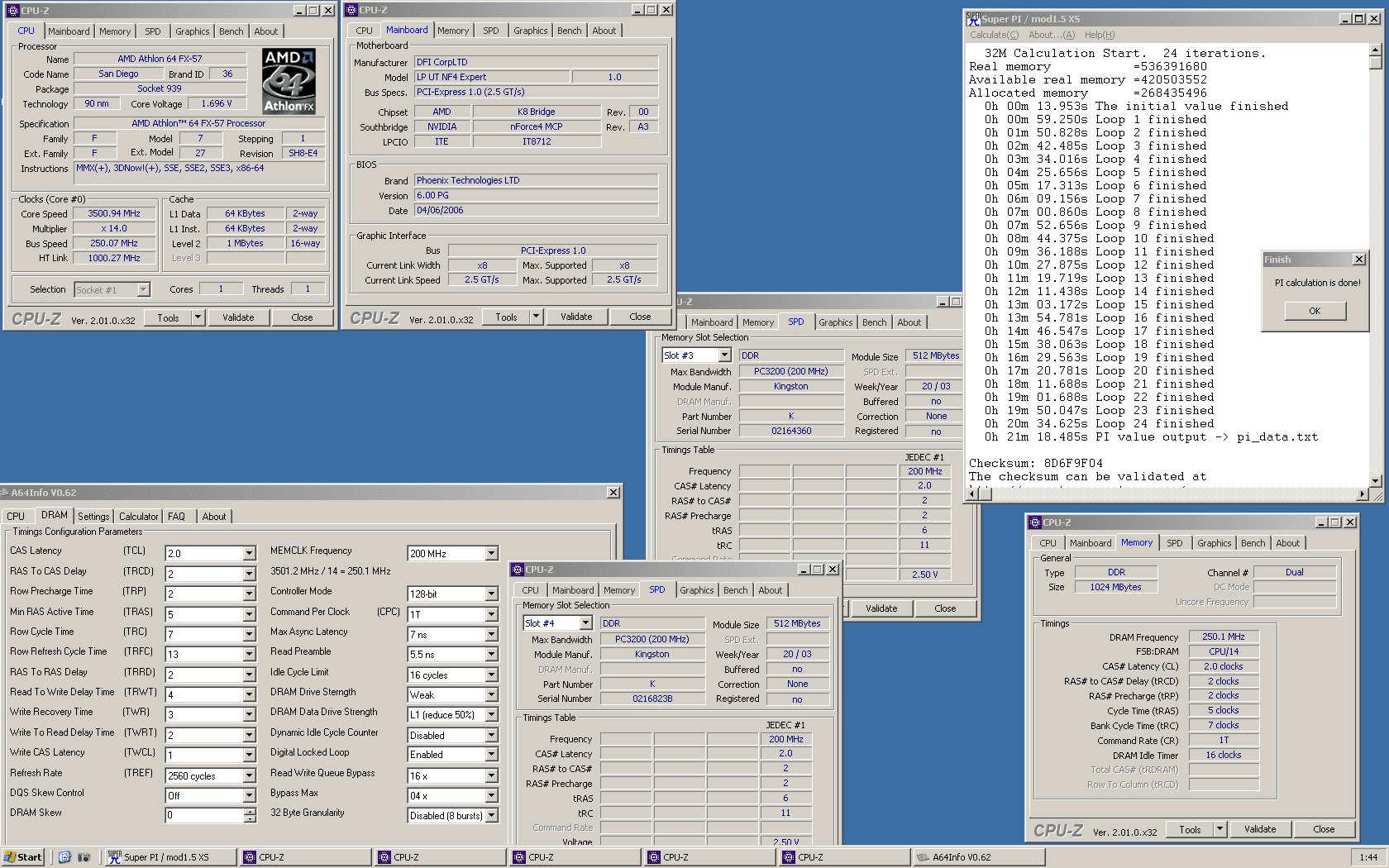Click the Core Speed value field
This screenshot has width=1389, height=868.
coord(114,213)
